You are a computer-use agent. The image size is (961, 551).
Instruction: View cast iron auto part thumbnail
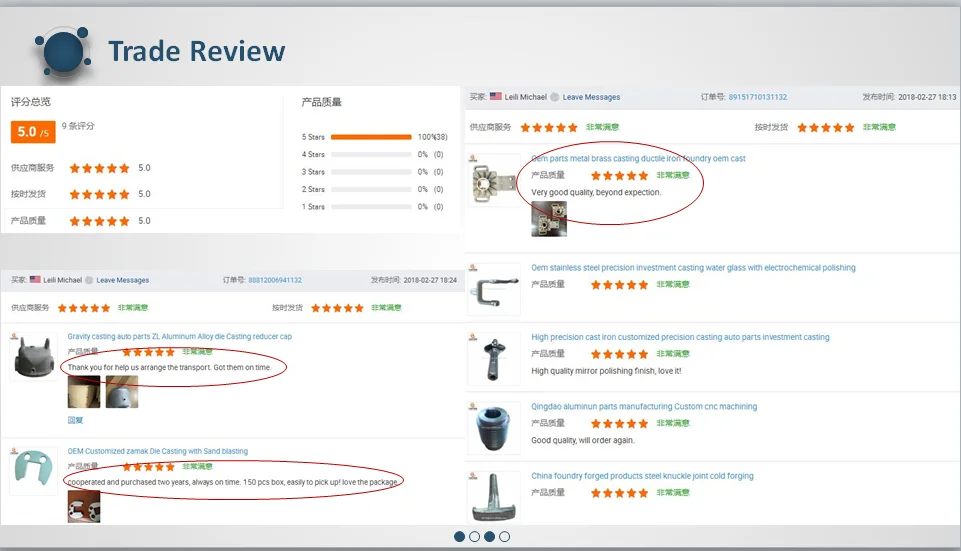pos(494,359)
